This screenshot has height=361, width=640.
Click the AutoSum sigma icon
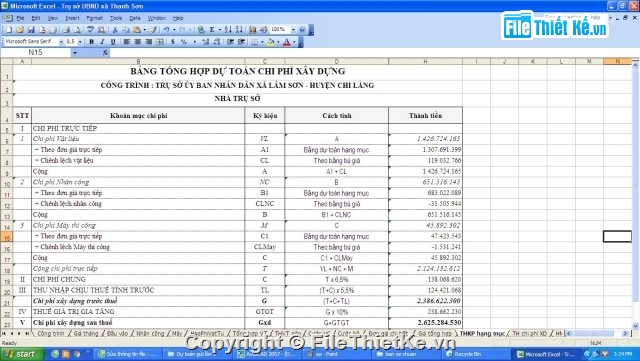coord(212,30)
